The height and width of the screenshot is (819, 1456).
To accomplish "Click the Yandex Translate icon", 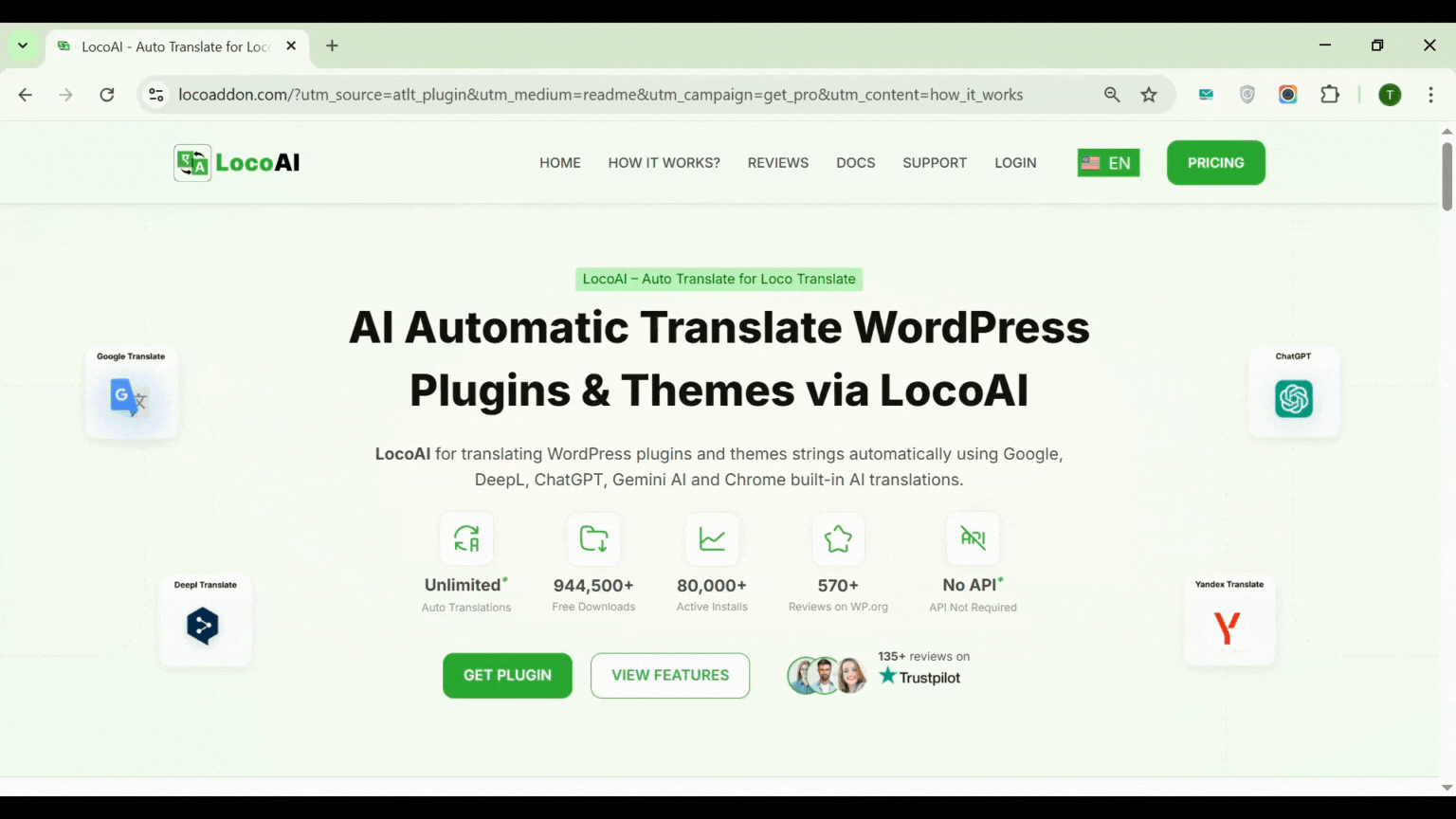I will (1228, 626).
